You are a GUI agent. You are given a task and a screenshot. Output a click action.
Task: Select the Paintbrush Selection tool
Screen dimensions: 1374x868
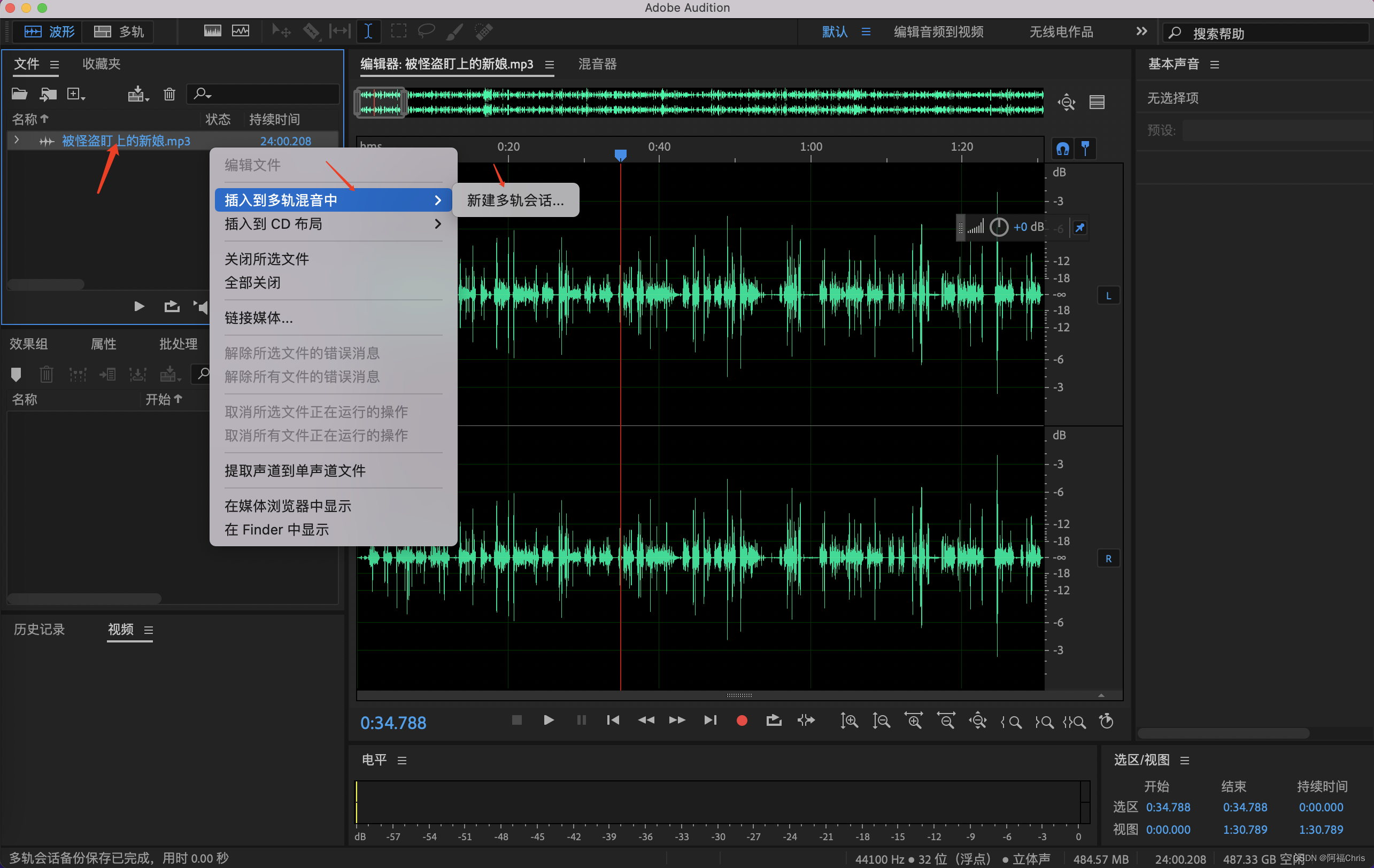point(454,31)
